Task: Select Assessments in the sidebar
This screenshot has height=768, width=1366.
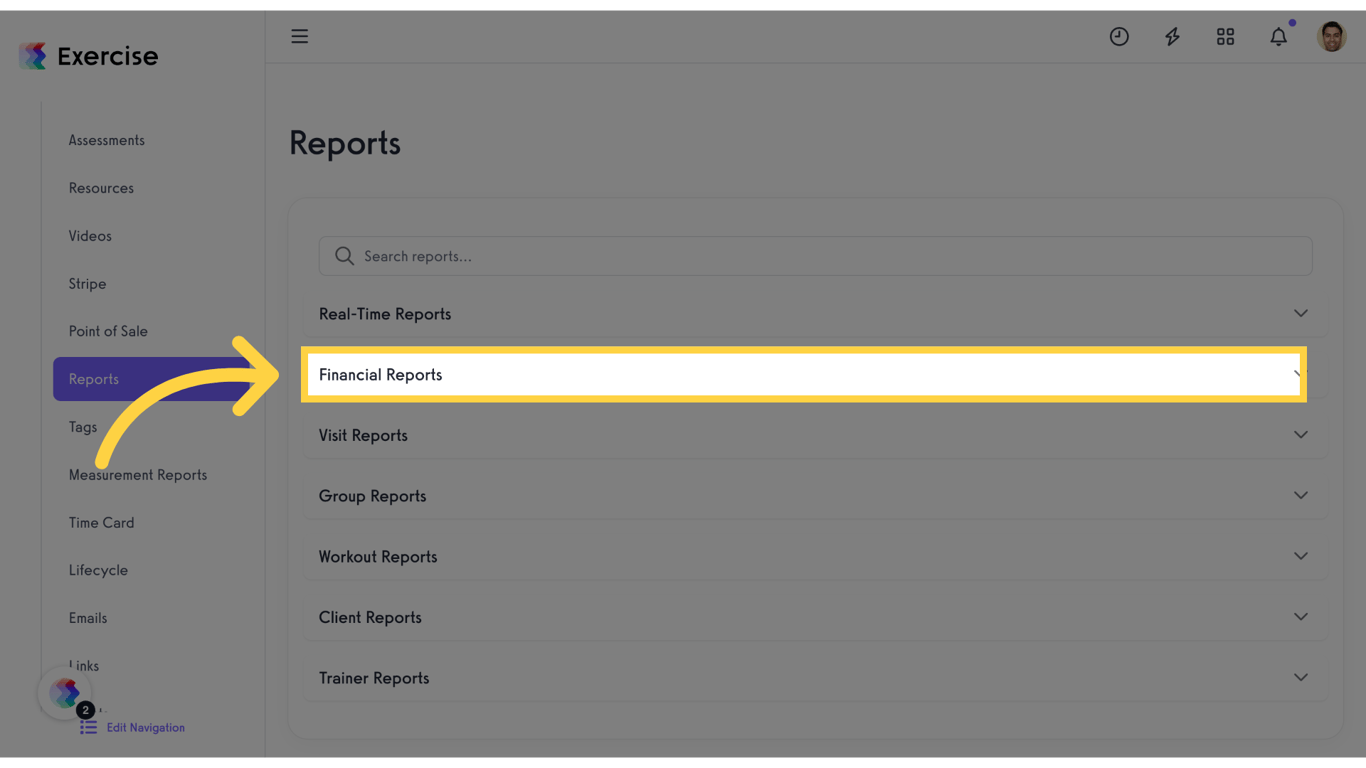Action: click(x=106, y=140)
